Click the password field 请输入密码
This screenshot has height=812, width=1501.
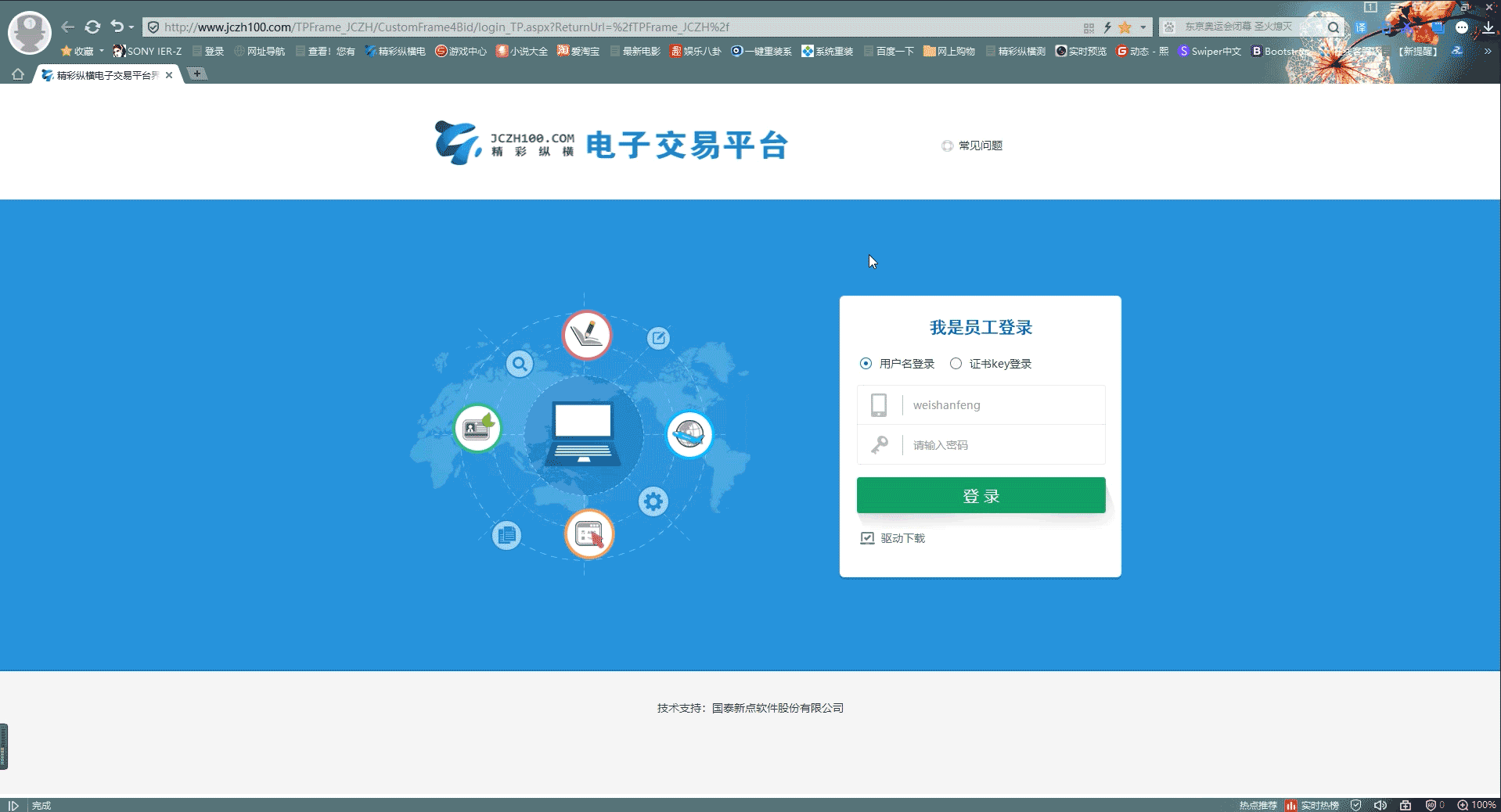pyautogui.click(x=981, y=445)
